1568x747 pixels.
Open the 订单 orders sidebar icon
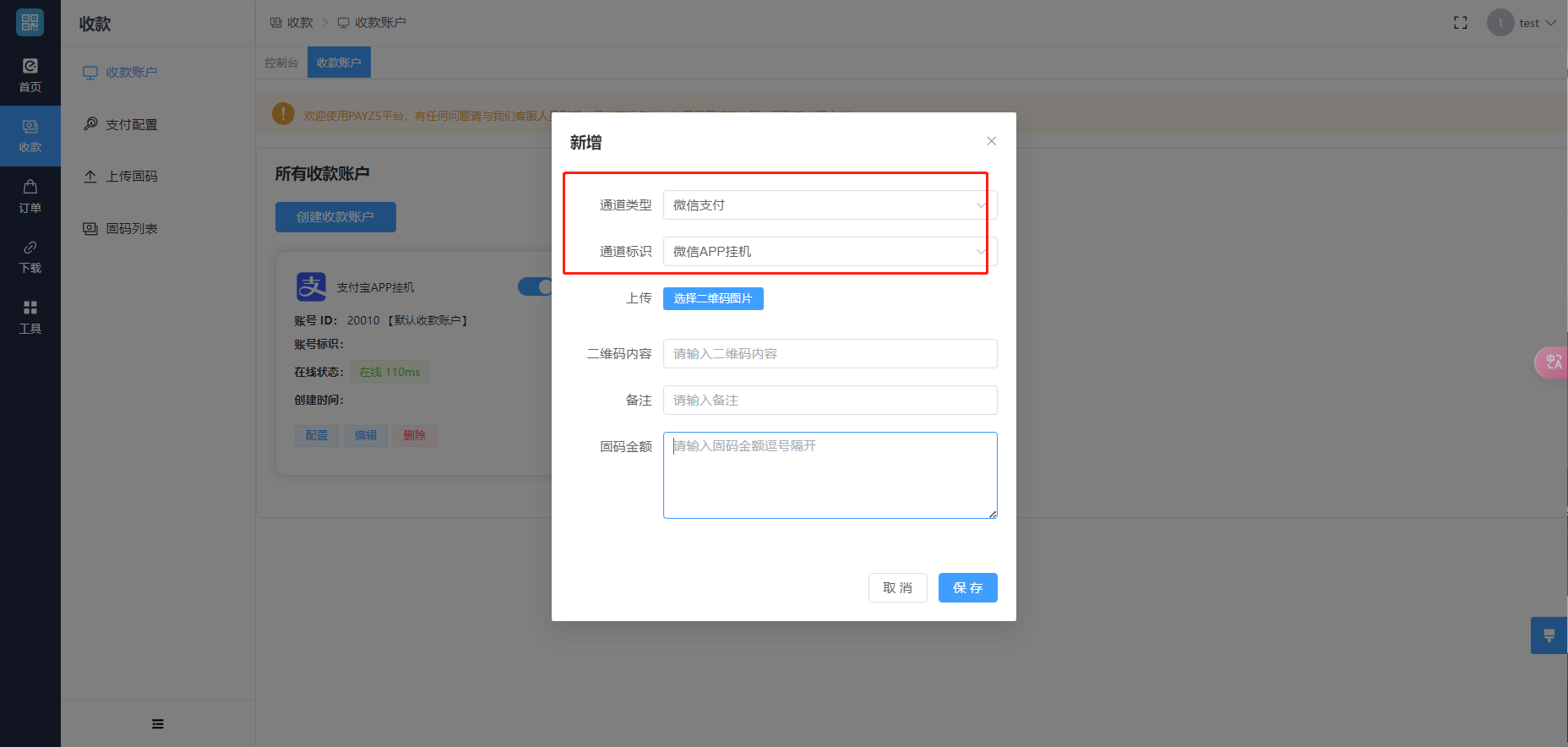(30, 195)
